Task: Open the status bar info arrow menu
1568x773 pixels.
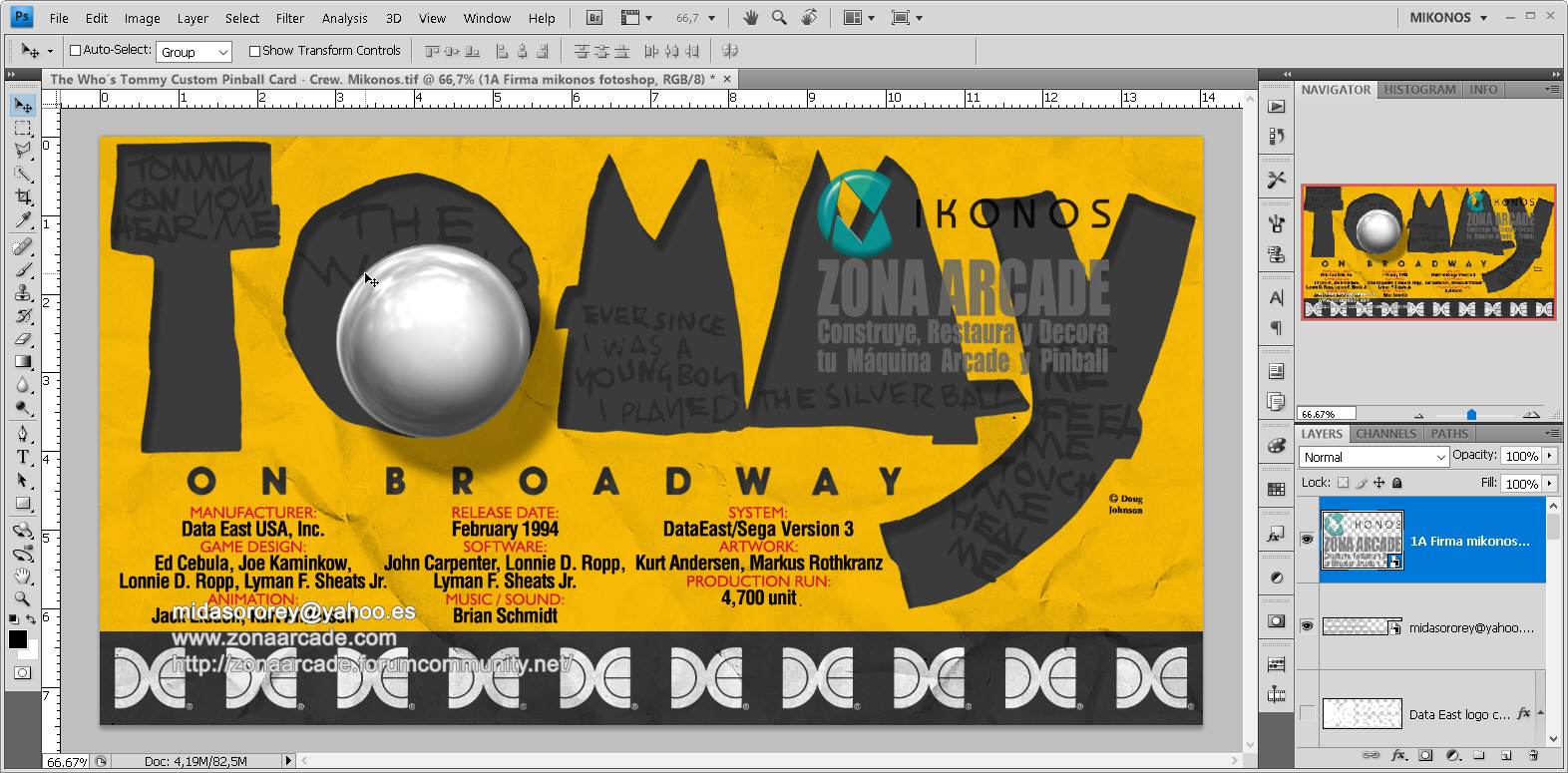Action: (288, 761)
